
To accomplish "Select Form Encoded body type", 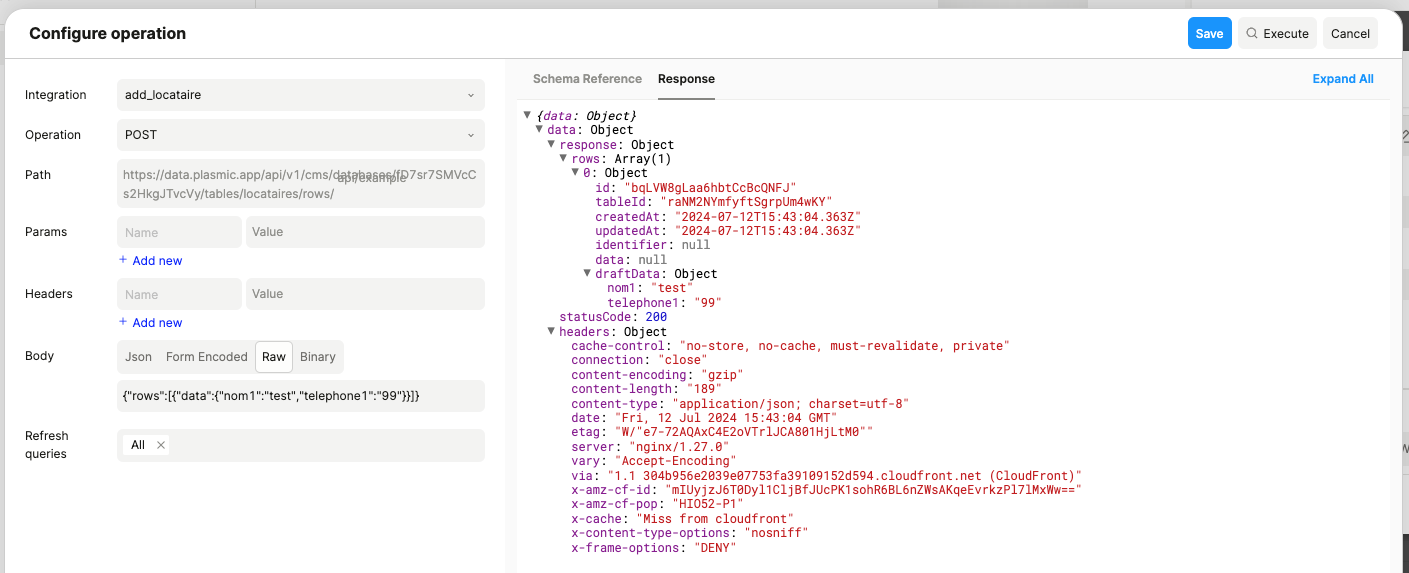I will coord(206,357).
